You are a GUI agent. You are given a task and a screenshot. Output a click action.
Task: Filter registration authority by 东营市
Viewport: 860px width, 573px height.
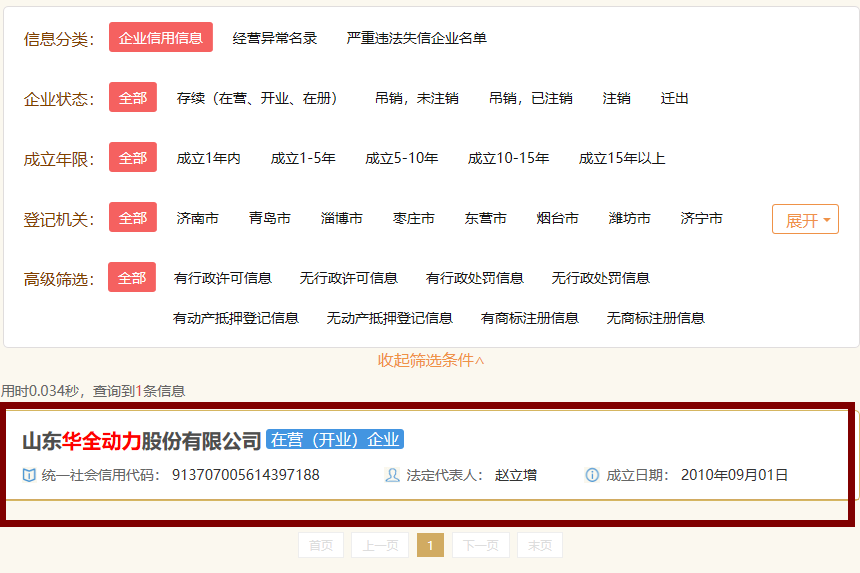[x=485, y=218]
